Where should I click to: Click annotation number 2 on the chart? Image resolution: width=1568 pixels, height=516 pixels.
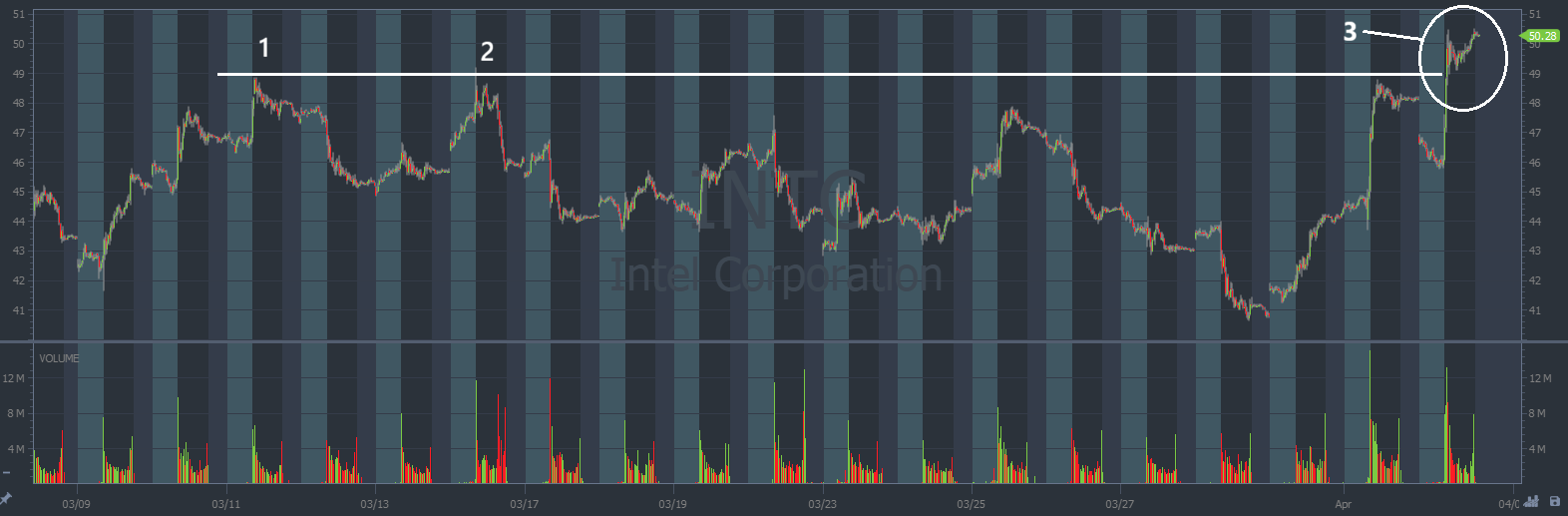coord(487,52)
